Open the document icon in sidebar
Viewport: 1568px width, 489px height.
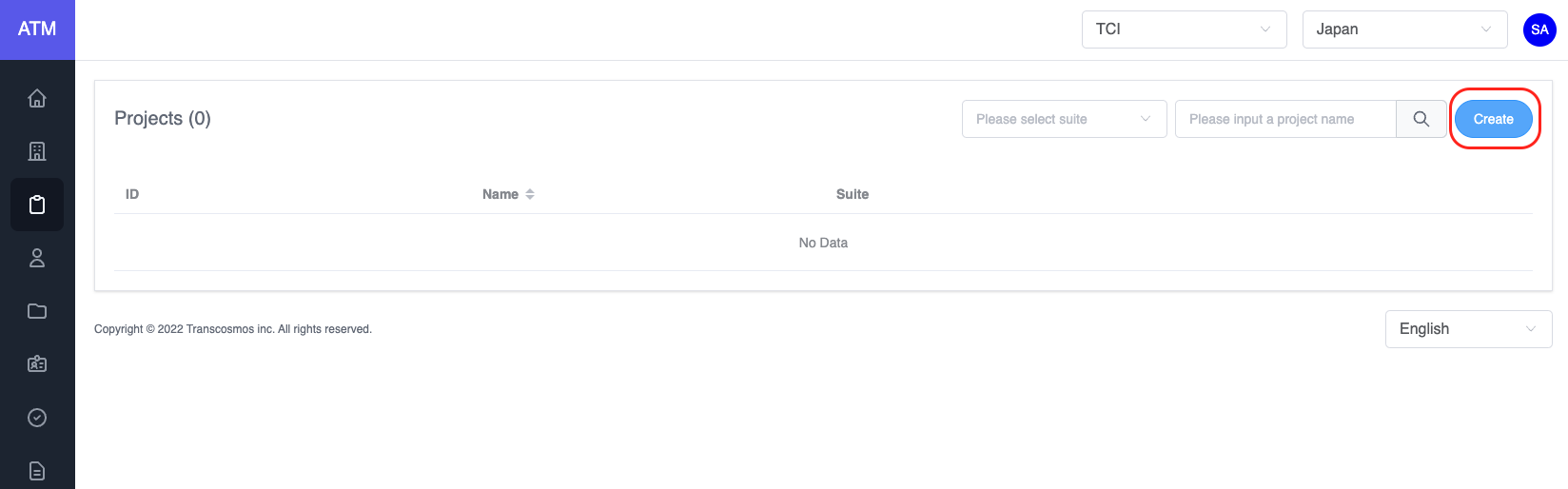point(37,471)
